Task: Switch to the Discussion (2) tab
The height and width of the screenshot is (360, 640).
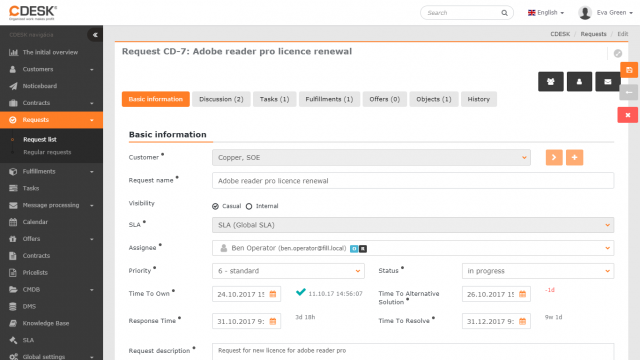Action: pyautogui.click(x=221, y=99)
